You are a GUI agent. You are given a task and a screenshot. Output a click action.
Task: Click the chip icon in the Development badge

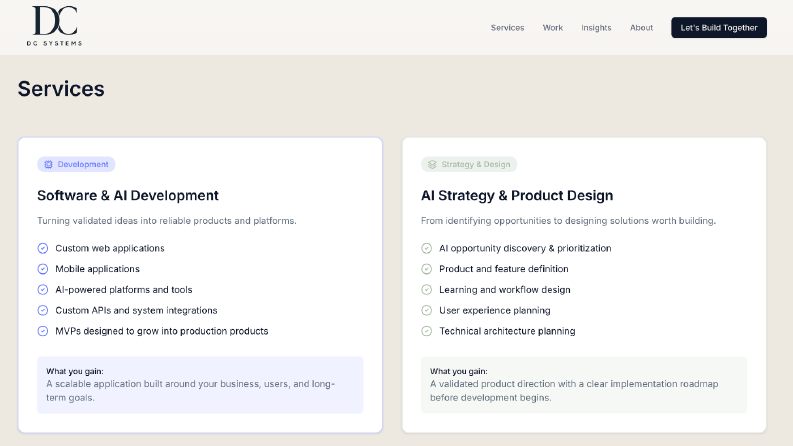pyautogui.click(x=48, y=164)
